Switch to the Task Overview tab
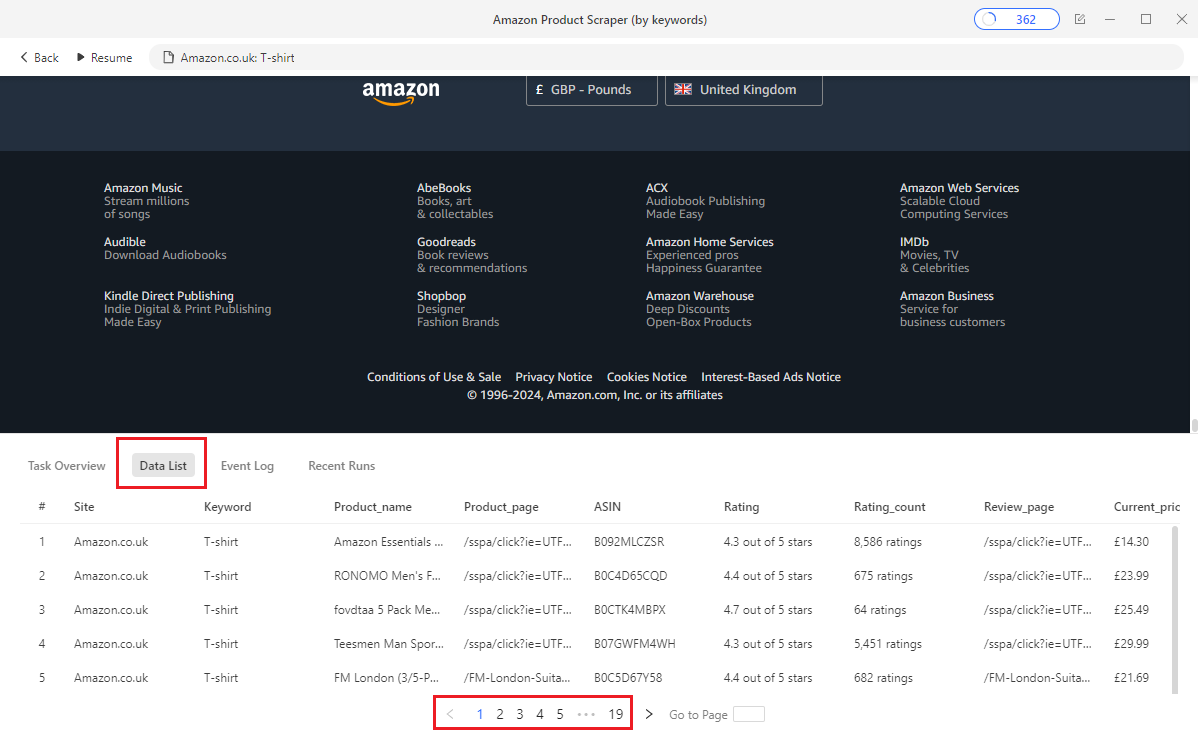The height and width of the screenshot is (732, 1198). click(66, 465)
